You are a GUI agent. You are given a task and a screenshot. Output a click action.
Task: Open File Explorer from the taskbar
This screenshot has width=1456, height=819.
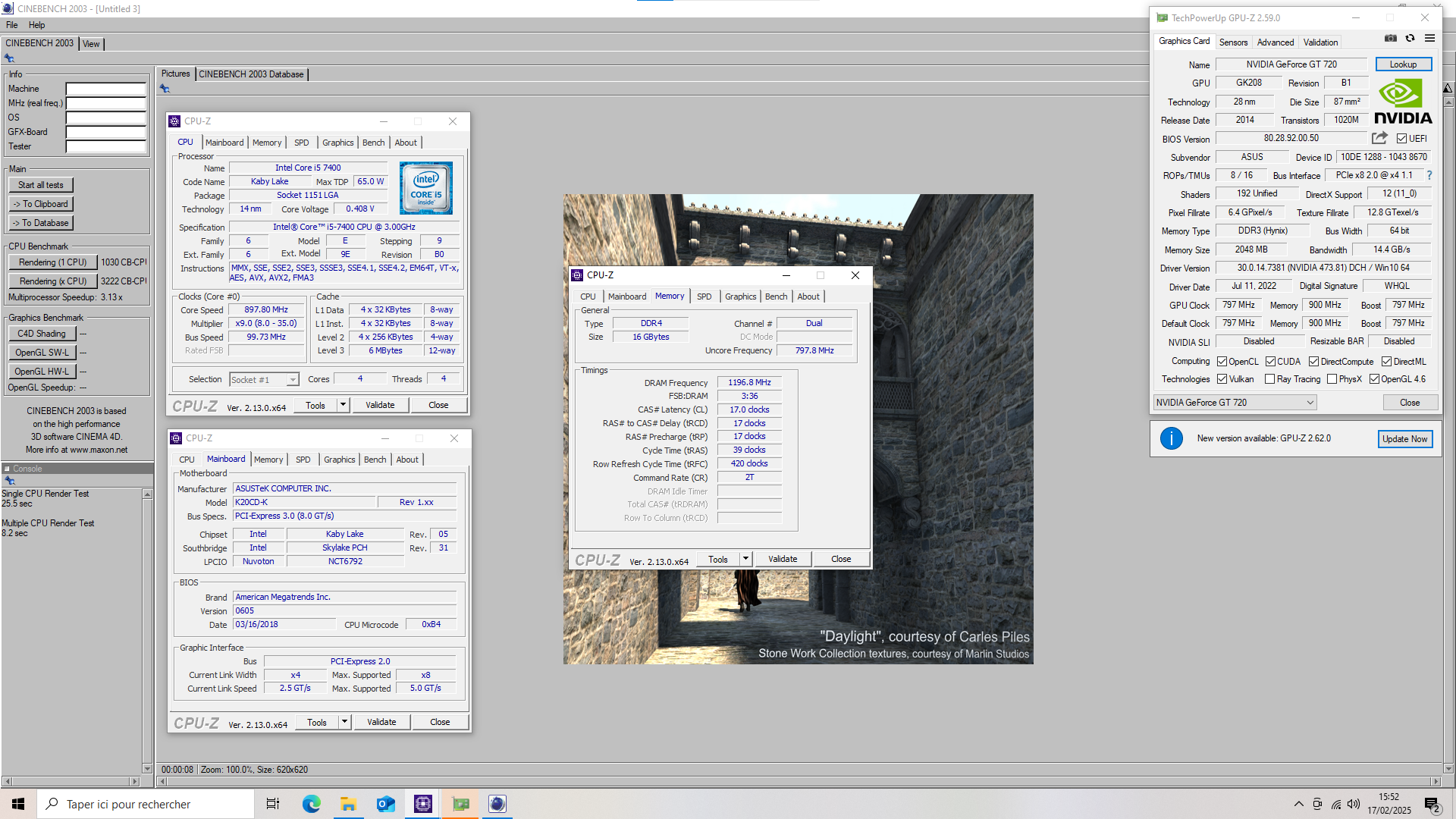click(x=348, y=804)
